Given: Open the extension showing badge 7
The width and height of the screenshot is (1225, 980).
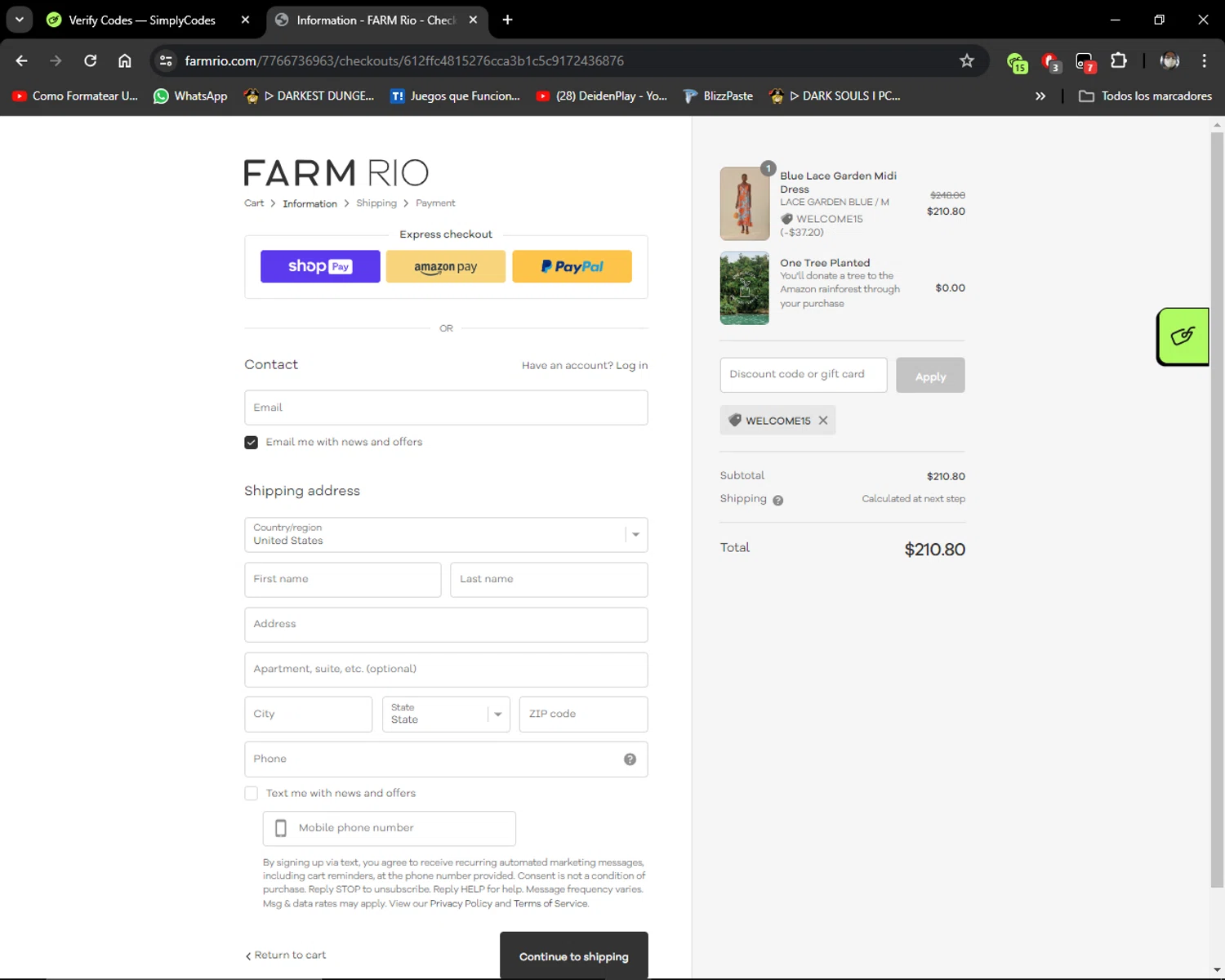Looking at the screenshot, I should click(x=1085, y=62).
